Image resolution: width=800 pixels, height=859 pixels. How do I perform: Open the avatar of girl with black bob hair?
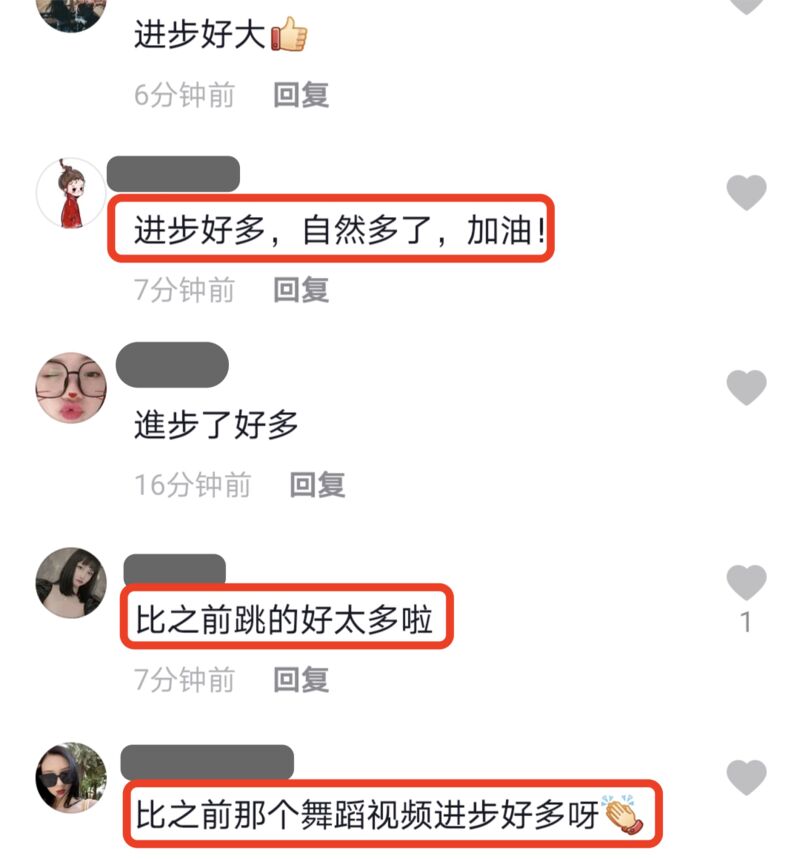pyautogui.click(x=71, y=583)
